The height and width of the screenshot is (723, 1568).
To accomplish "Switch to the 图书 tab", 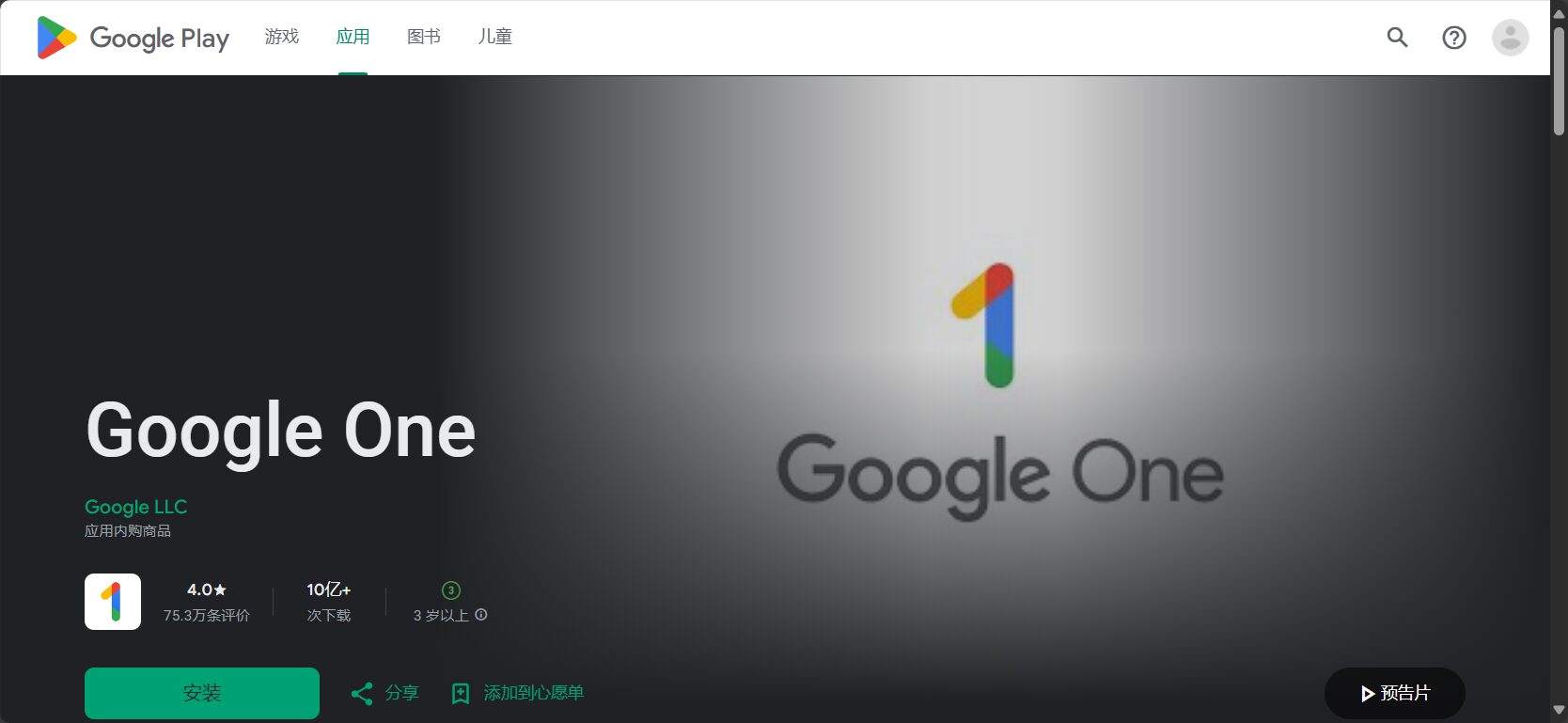I will [424, 37].
